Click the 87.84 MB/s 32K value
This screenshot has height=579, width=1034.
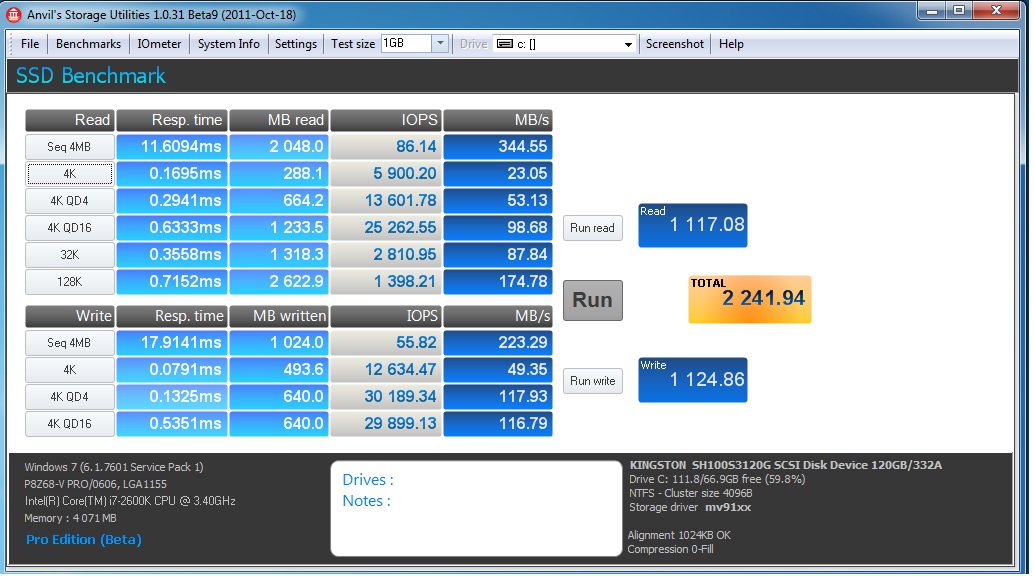[498, 255]
